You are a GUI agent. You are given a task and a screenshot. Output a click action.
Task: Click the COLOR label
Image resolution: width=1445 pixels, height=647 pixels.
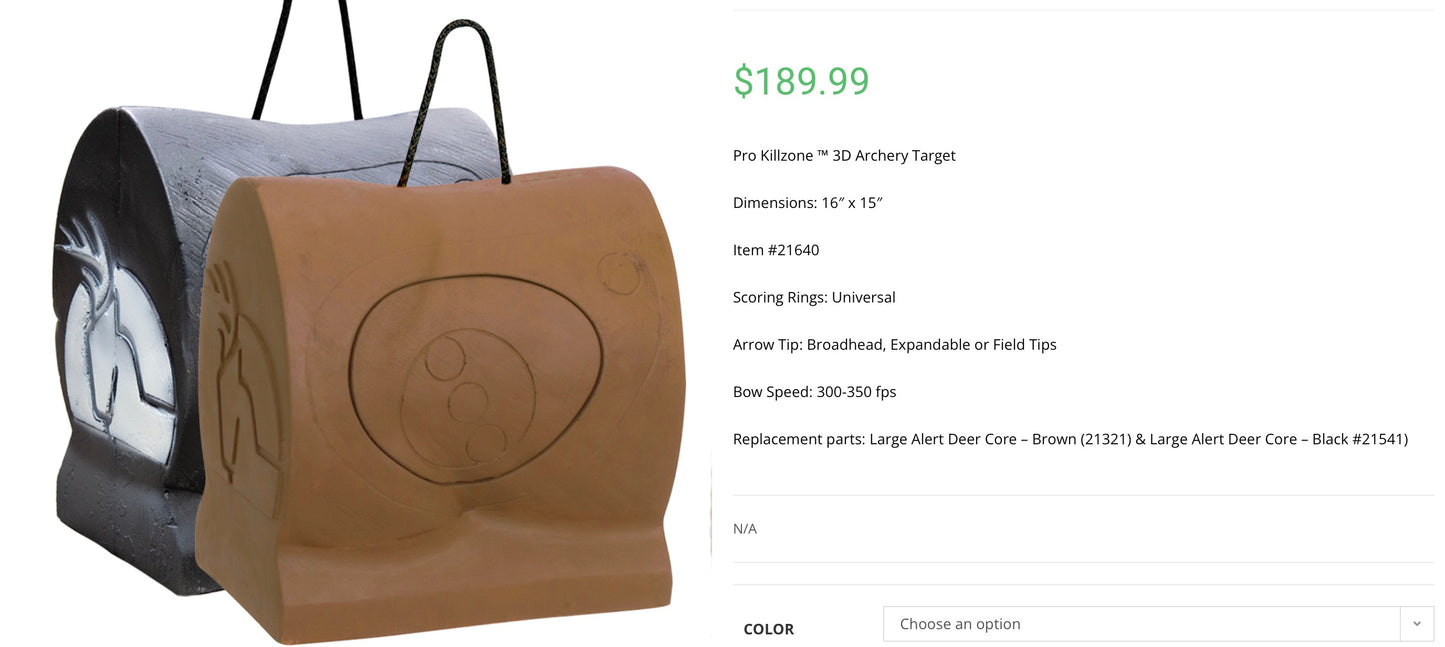click(768, 629)
